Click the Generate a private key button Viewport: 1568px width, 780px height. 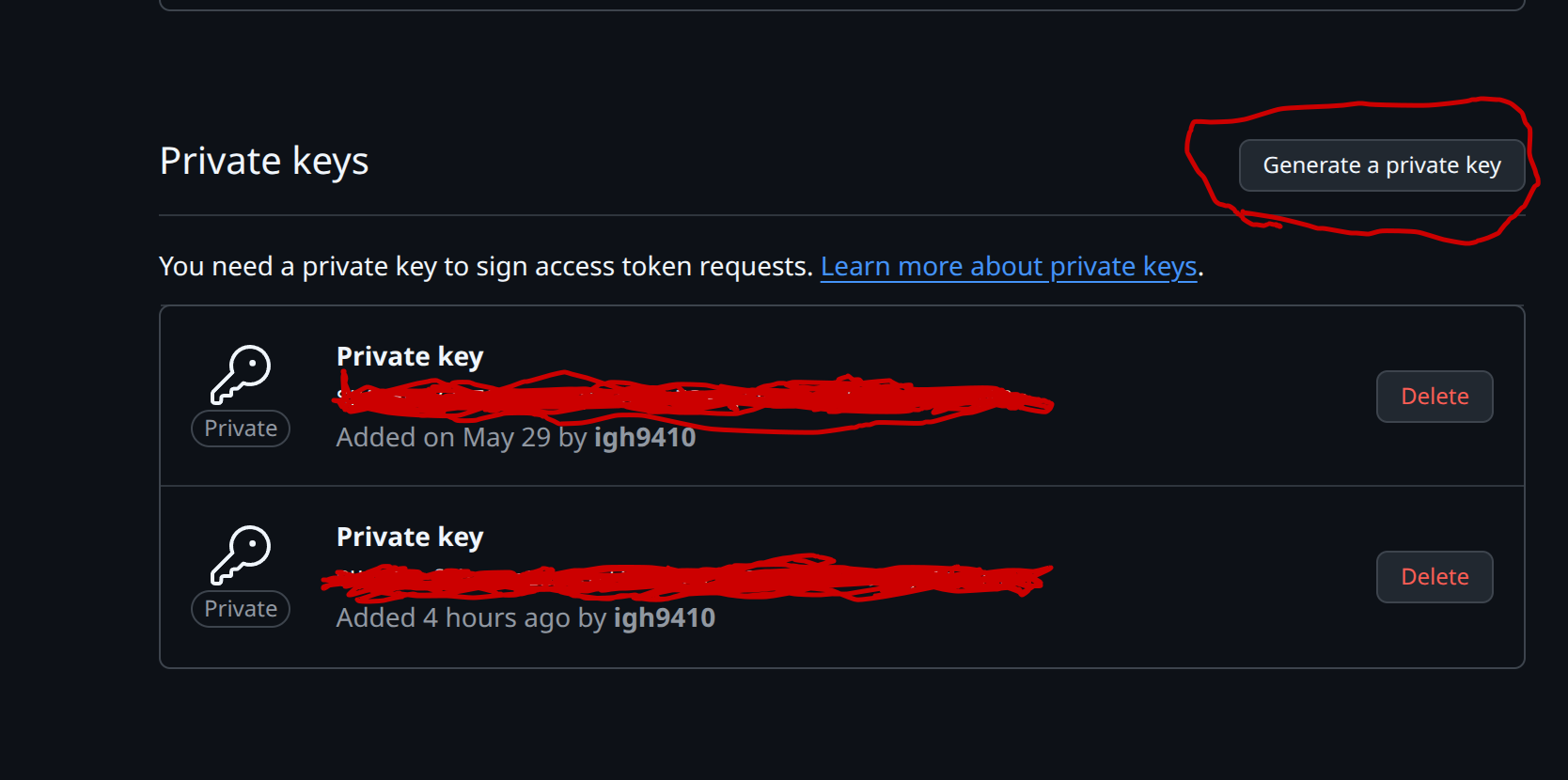coord(1381,165)
